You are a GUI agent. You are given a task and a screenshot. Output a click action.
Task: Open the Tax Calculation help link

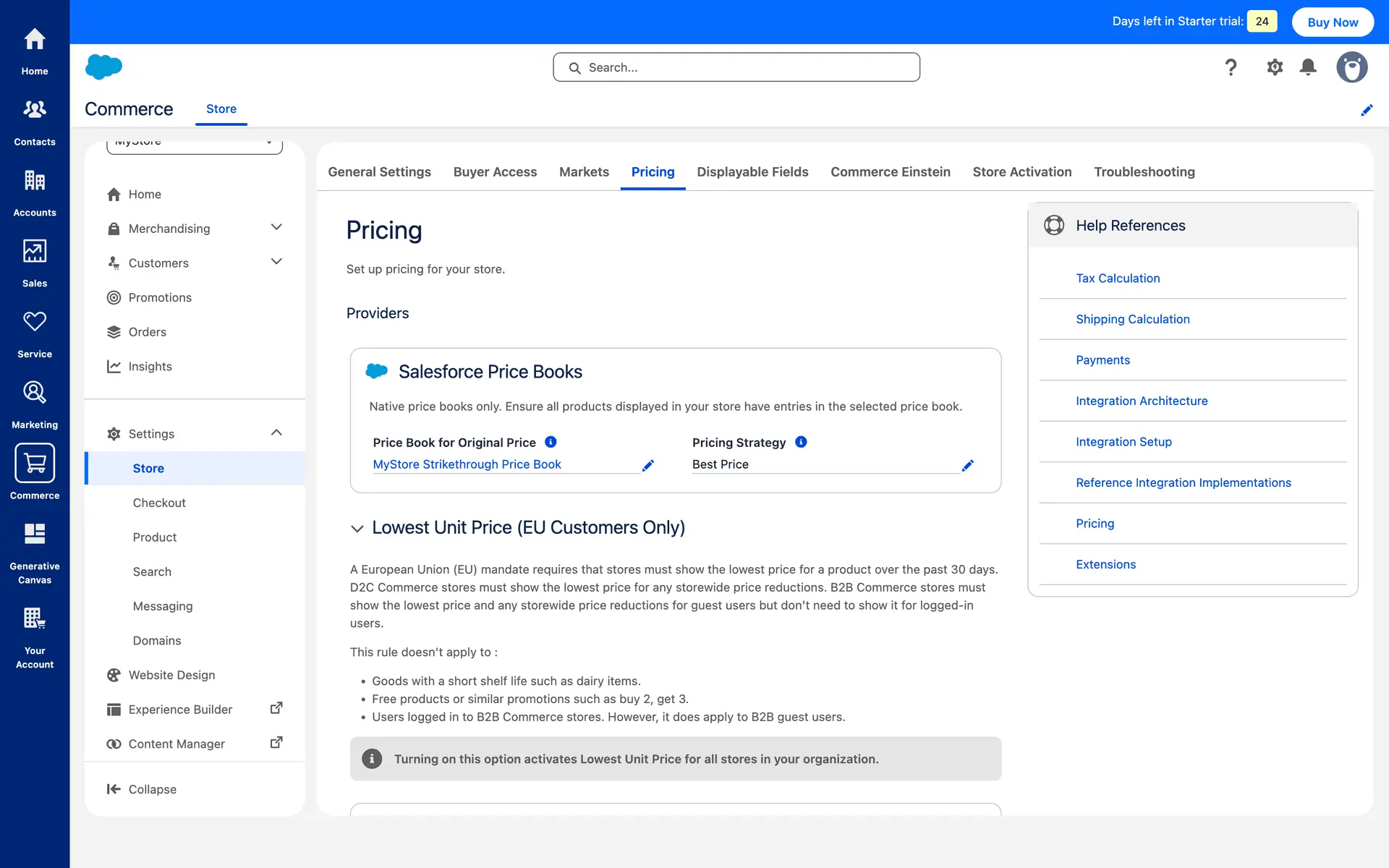[x=1118, y=278]
